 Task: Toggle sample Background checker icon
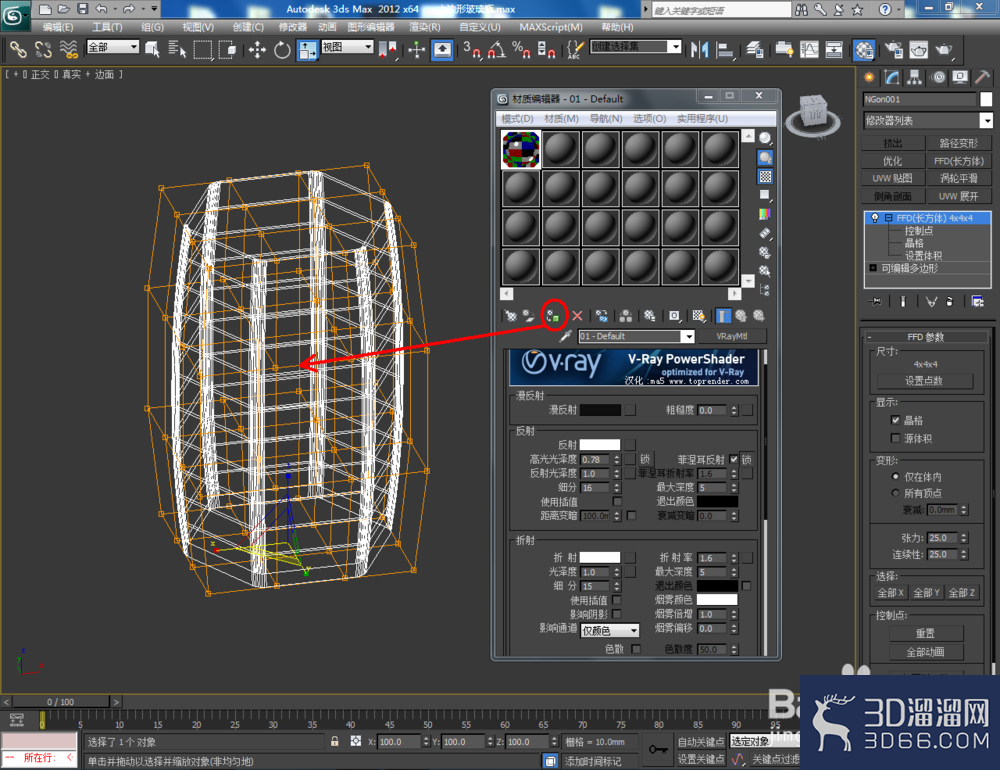point(765,176)
